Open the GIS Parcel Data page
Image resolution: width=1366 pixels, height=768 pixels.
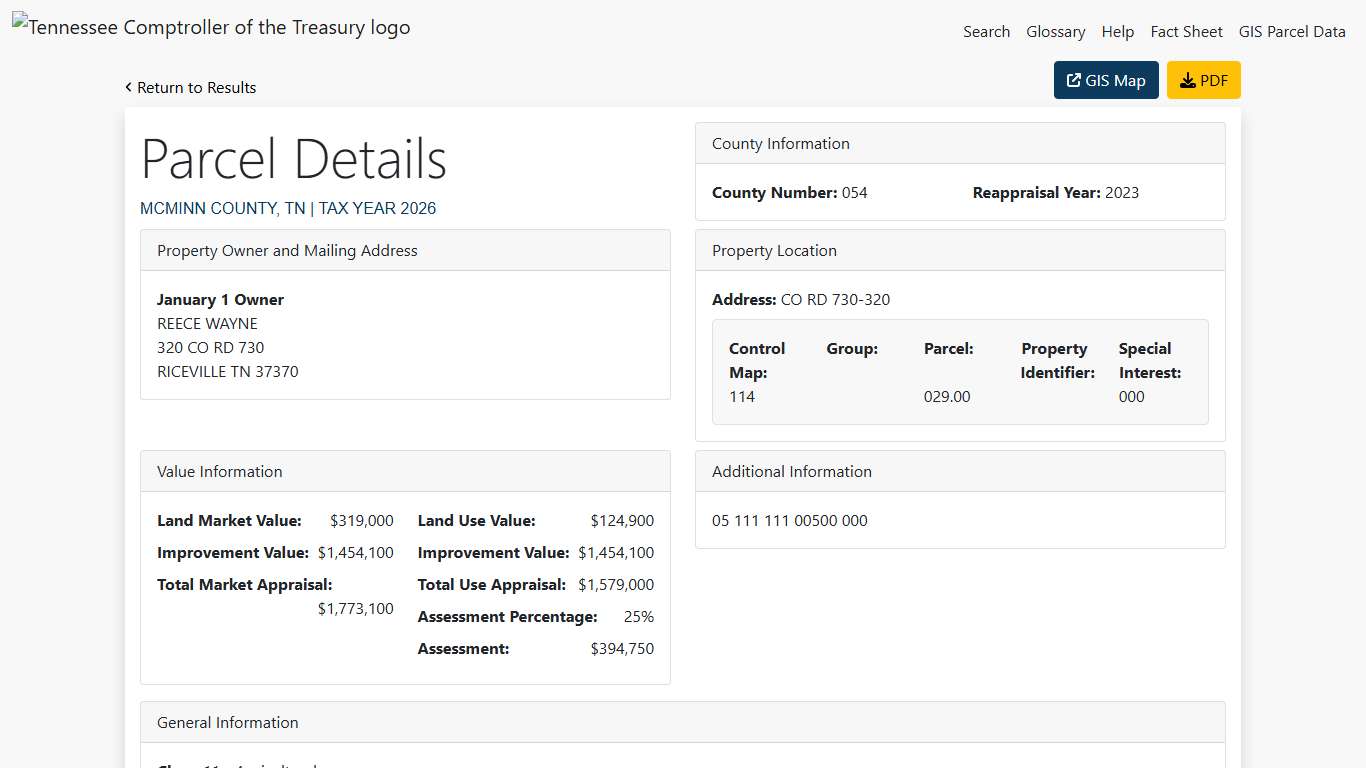click(x=1292, y=31)
